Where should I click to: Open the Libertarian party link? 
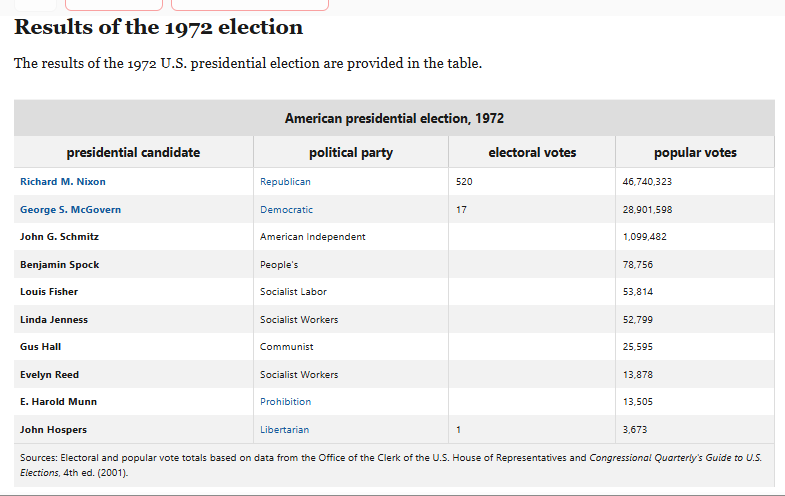pos(284,430)
